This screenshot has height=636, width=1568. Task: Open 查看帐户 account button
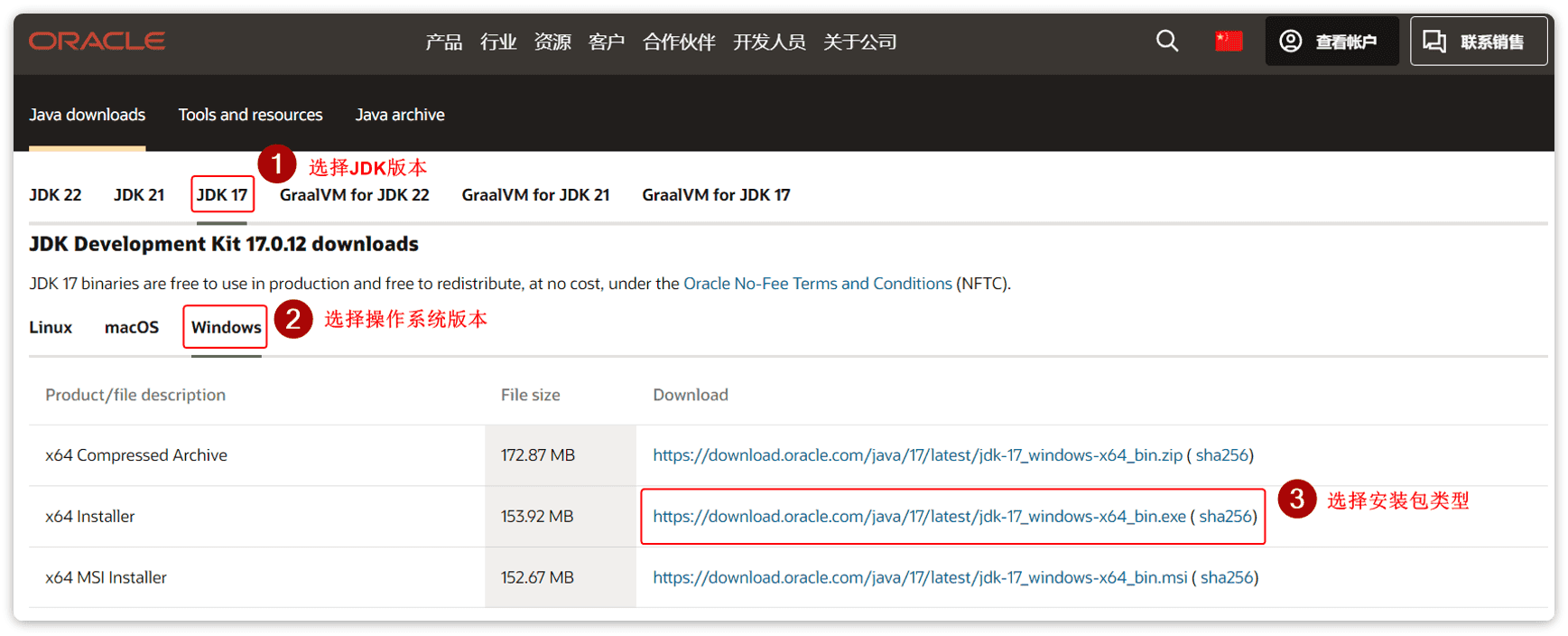point(1331,42)
